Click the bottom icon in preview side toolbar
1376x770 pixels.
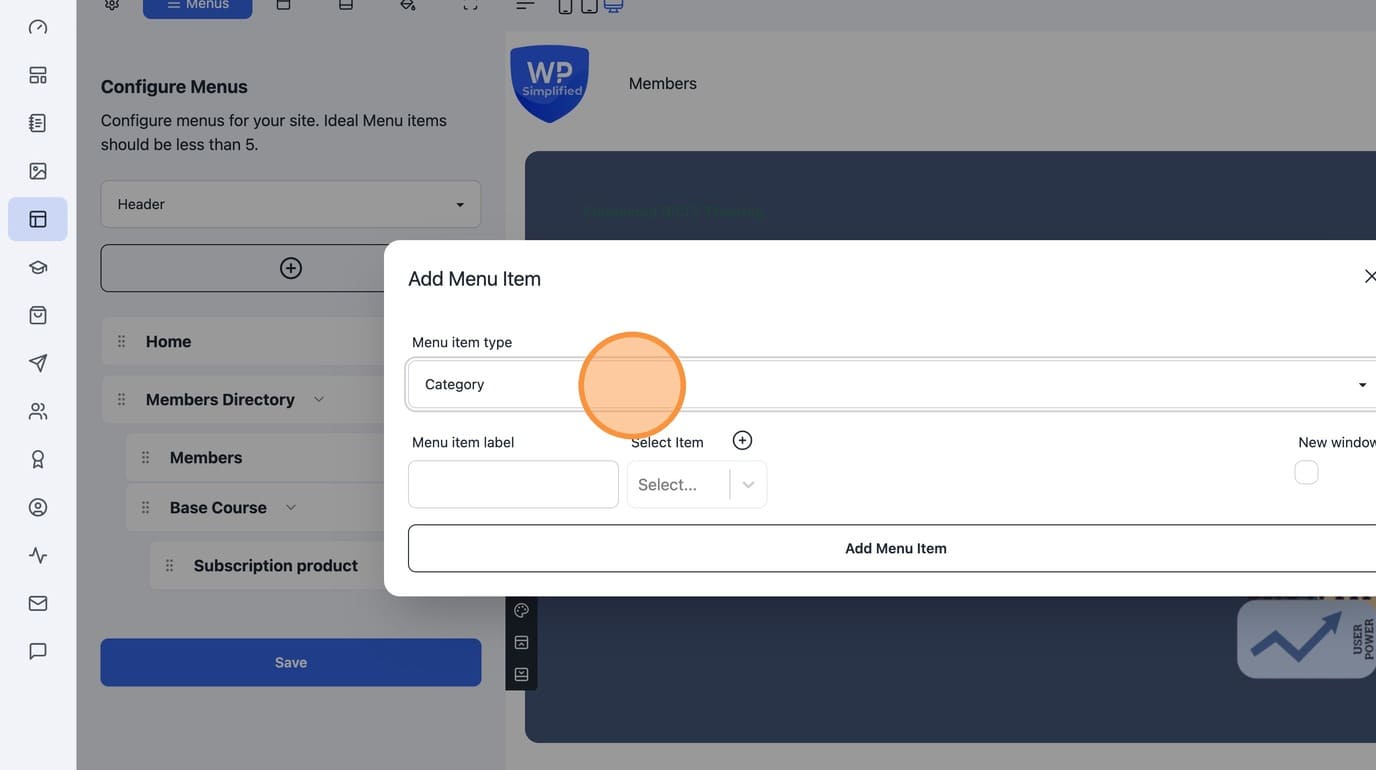click(x=521, y=674)
